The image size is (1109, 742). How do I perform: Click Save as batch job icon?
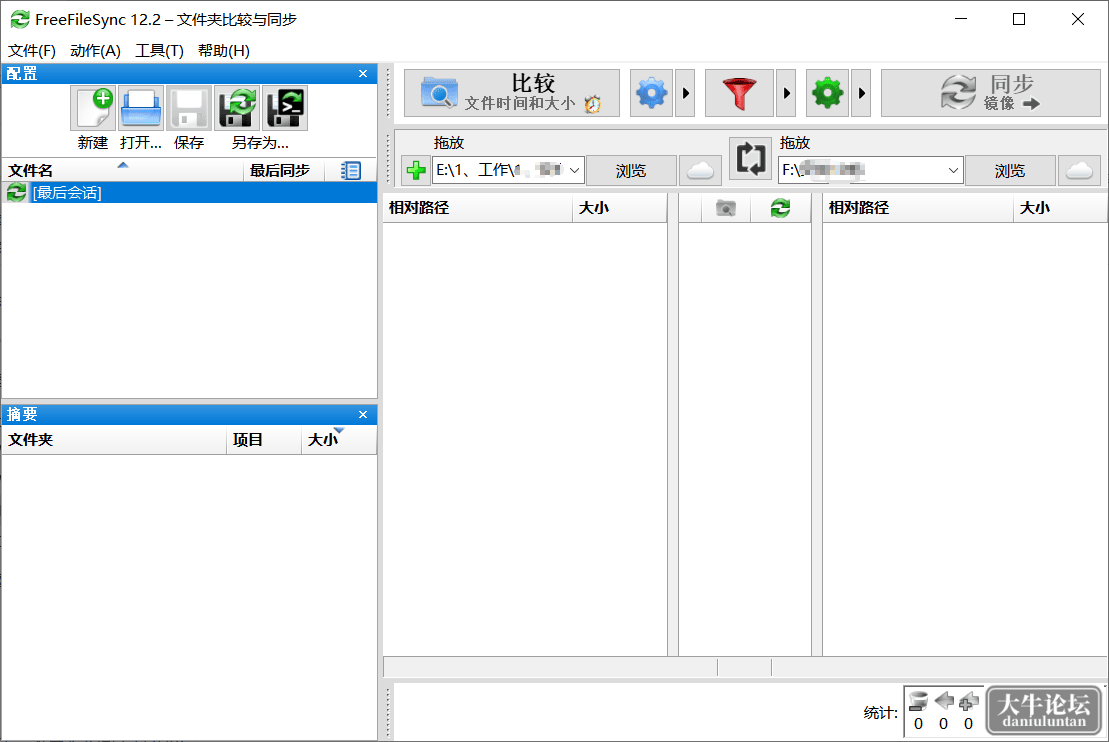[285, 108]
